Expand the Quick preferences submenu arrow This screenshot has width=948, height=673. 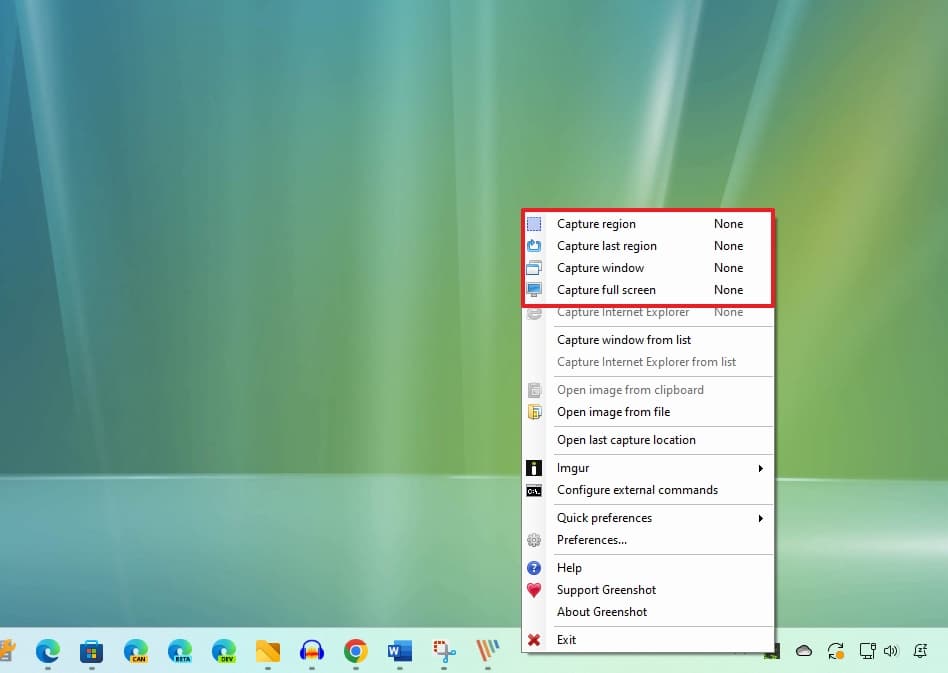point(760,518)
